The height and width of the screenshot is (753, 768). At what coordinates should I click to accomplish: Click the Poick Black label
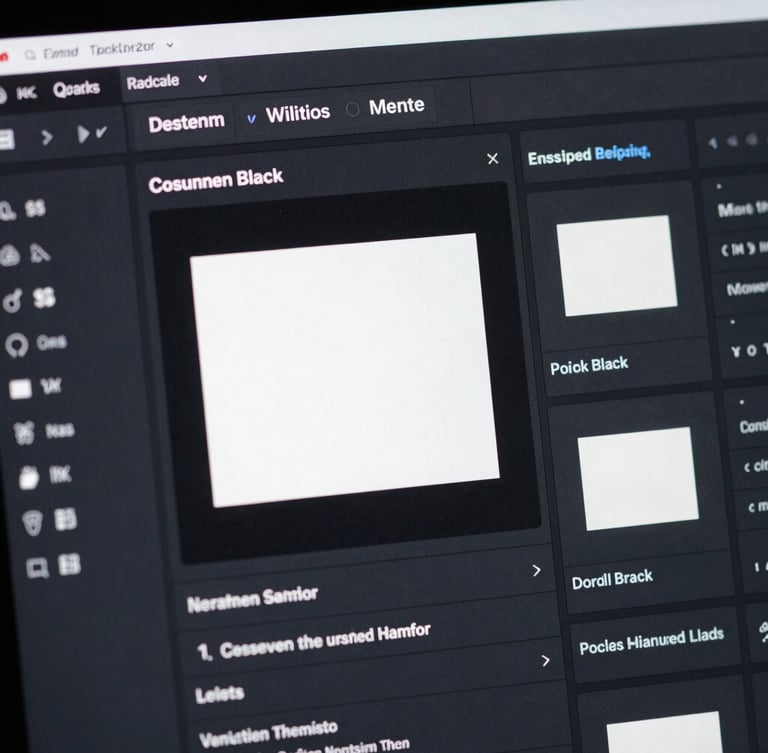[x=589, y=365]
